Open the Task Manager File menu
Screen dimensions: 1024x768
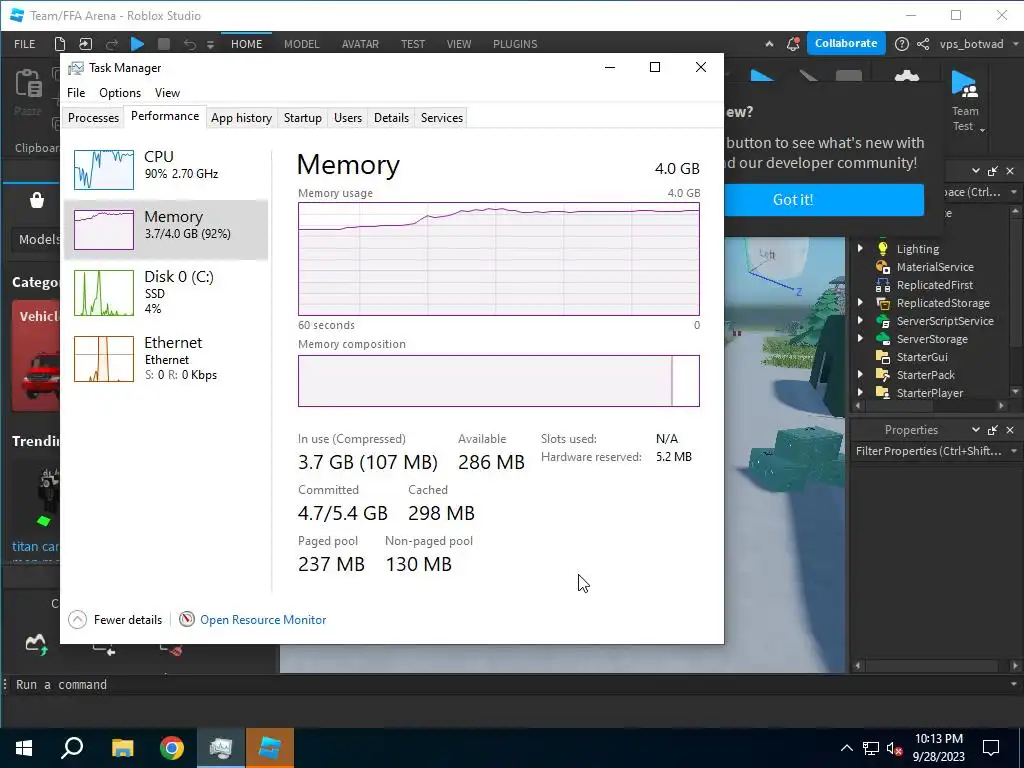point(76,93)
